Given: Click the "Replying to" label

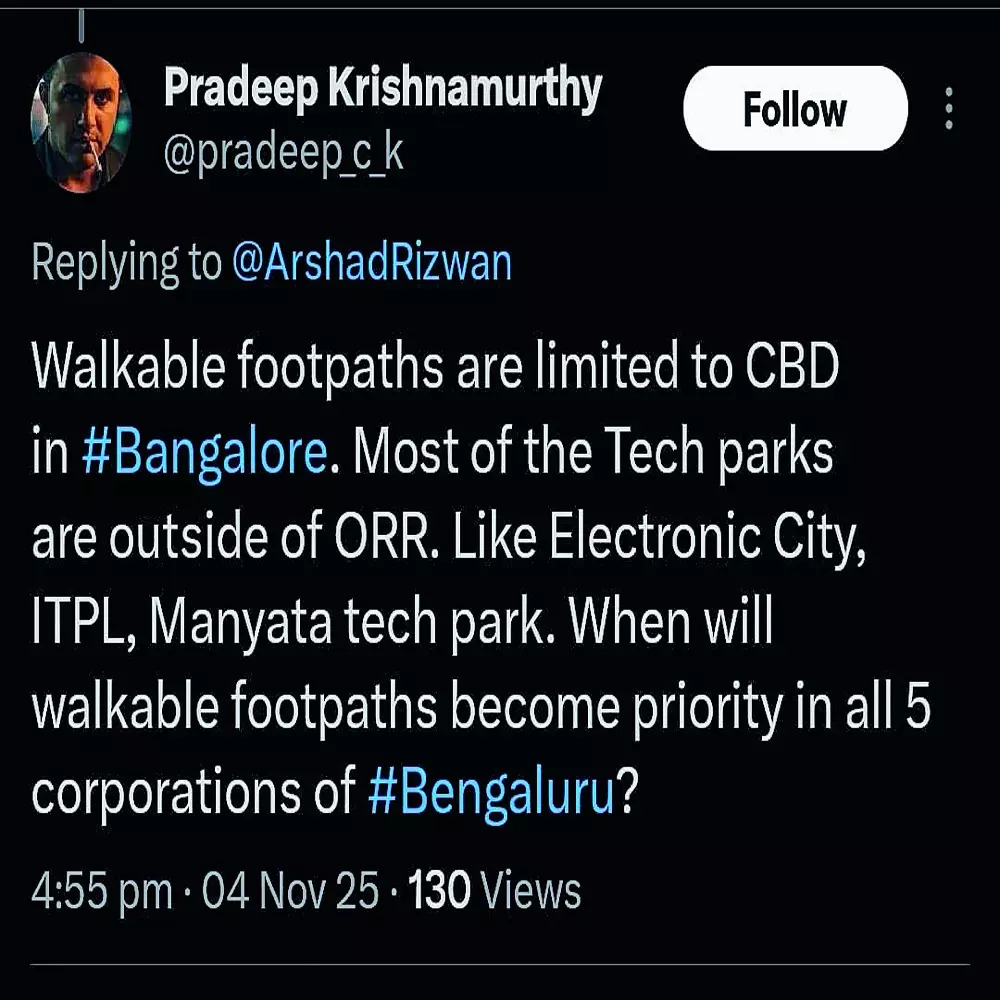Looking at the screenshot, I should pyautogui.click(x=126, y=263).
